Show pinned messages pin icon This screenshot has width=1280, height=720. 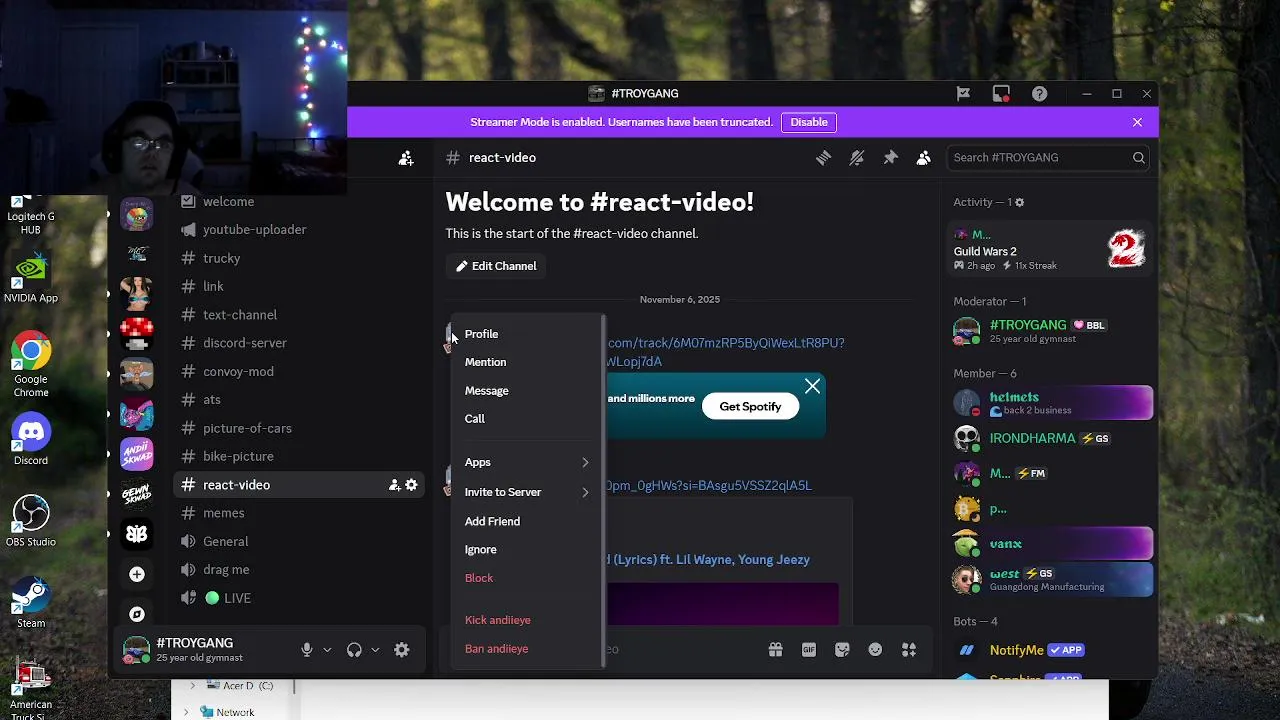(890, 158)
